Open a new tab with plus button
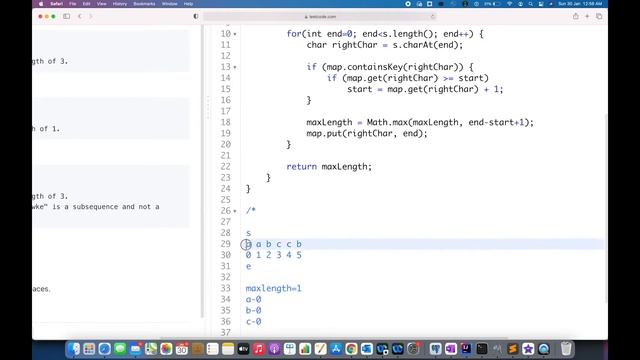This screenshot has height=360, width=640. click(587, 16)
